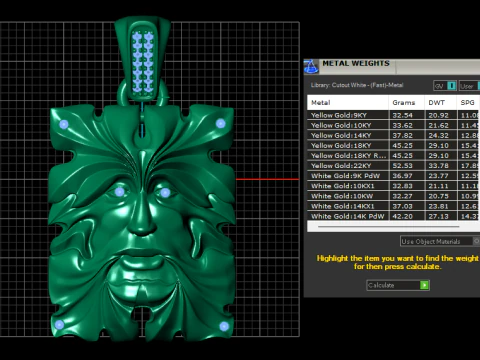This screenshot has height=360, width=480.
Task: Click the Library: Cutout White label
Action: click(357, 85)
